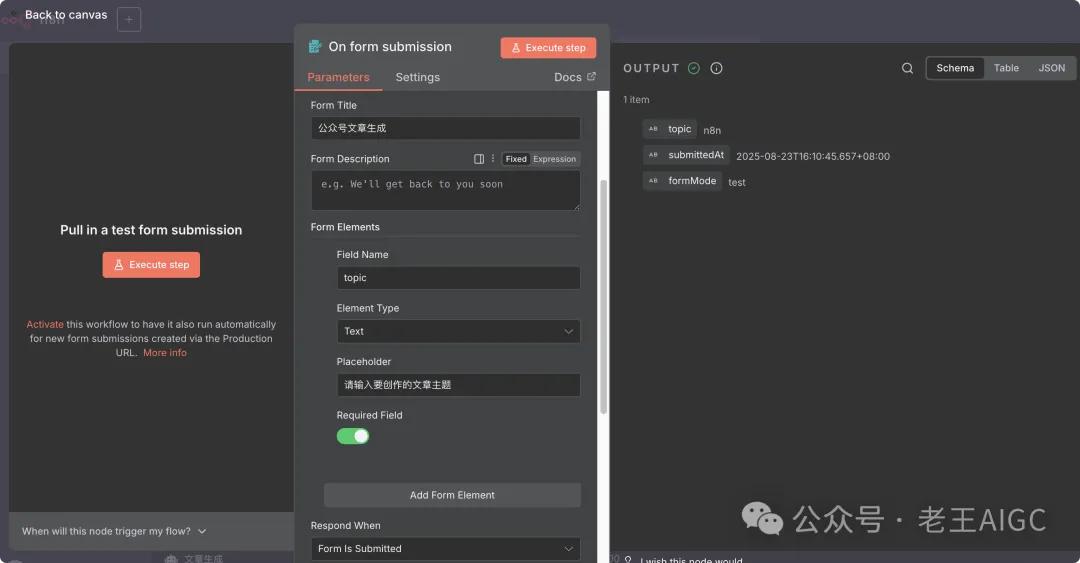Click the 'n8n' topic value
1080x563 pixels.
[x=712, y=130]
